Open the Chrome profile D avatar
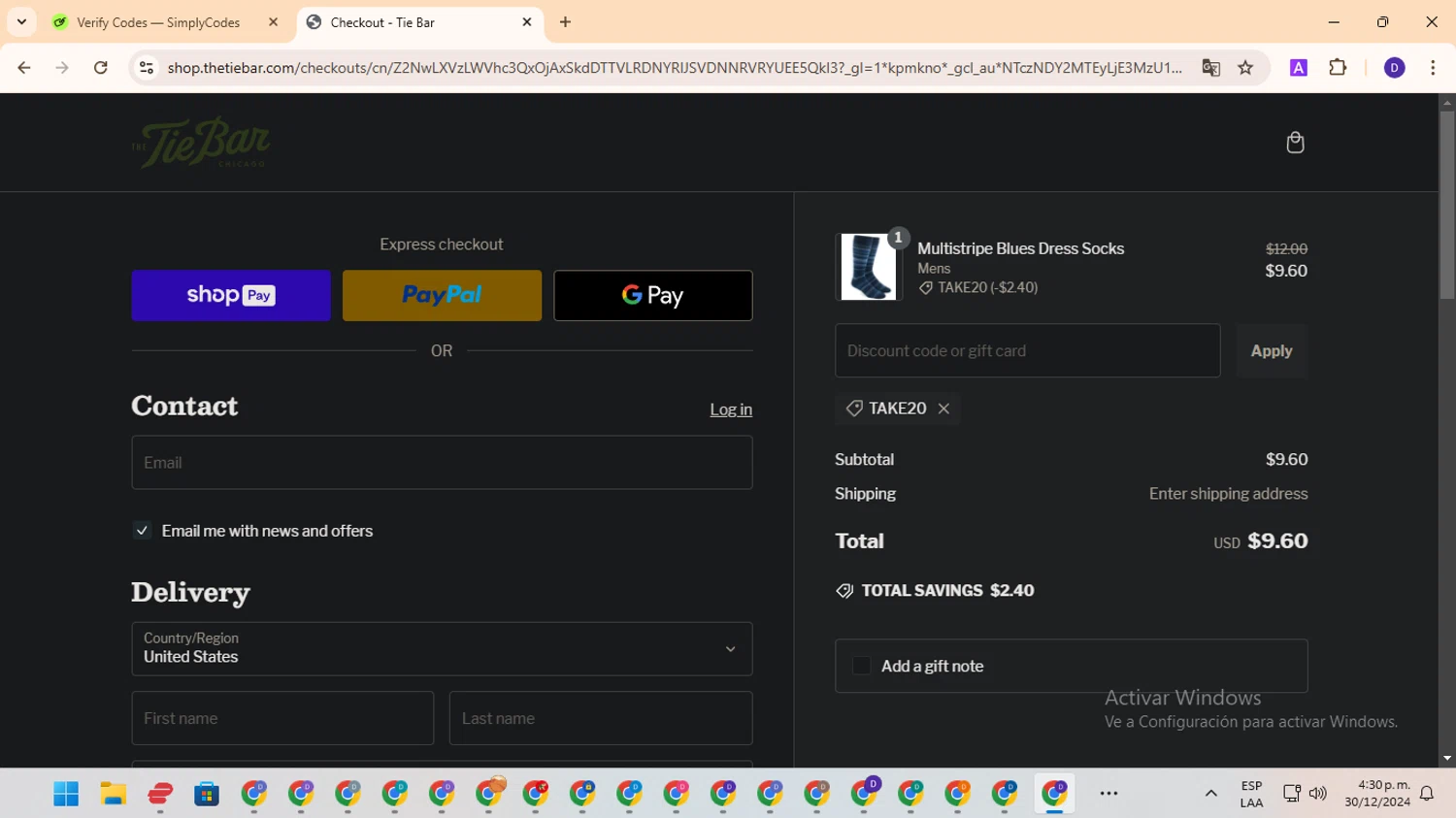This screenshot has height=818, width=1456. click(1394, 68)
